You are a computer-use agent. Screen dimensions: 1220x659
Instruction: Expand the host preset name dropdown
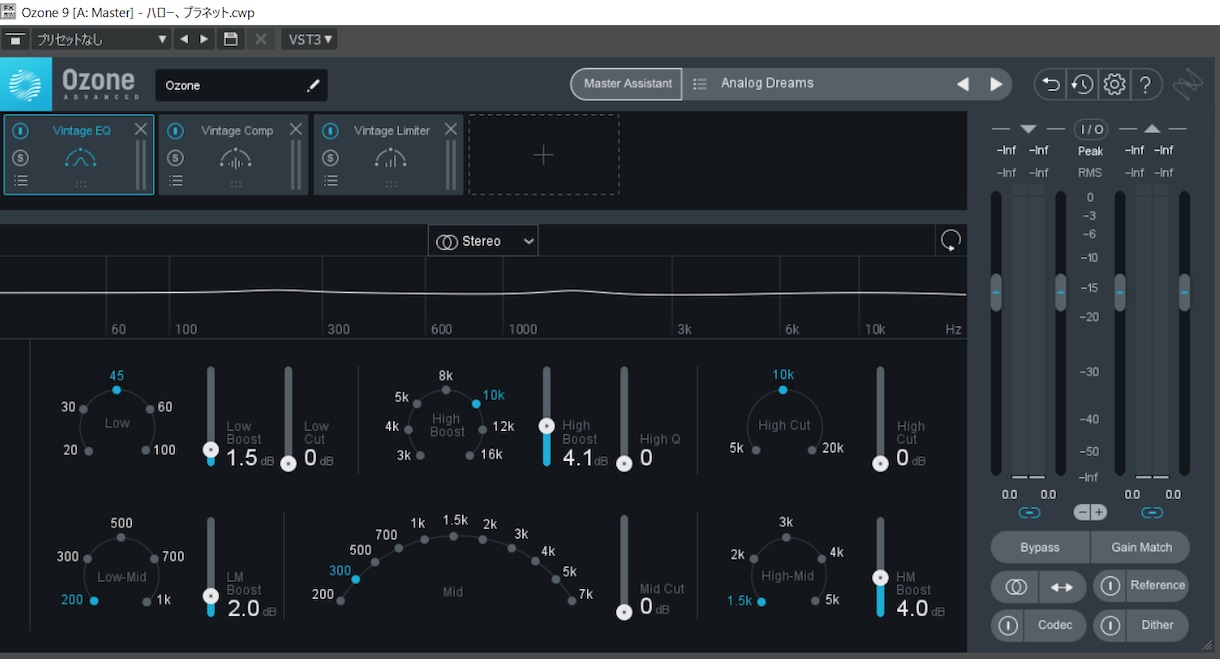(x=100, y=39)
